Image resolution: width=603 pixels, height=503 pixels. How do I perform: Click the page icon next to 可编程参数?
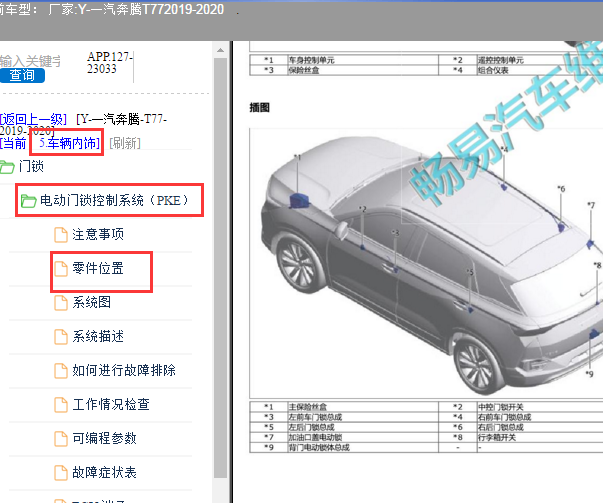(61, 439)
